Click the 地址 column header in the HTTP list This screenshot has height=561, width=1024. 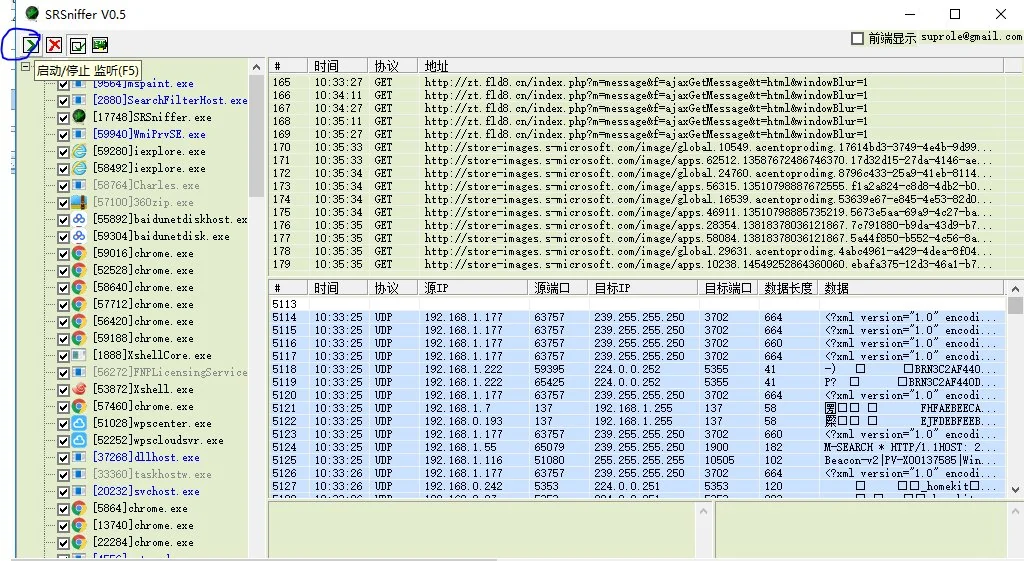(x=436, y=66)
